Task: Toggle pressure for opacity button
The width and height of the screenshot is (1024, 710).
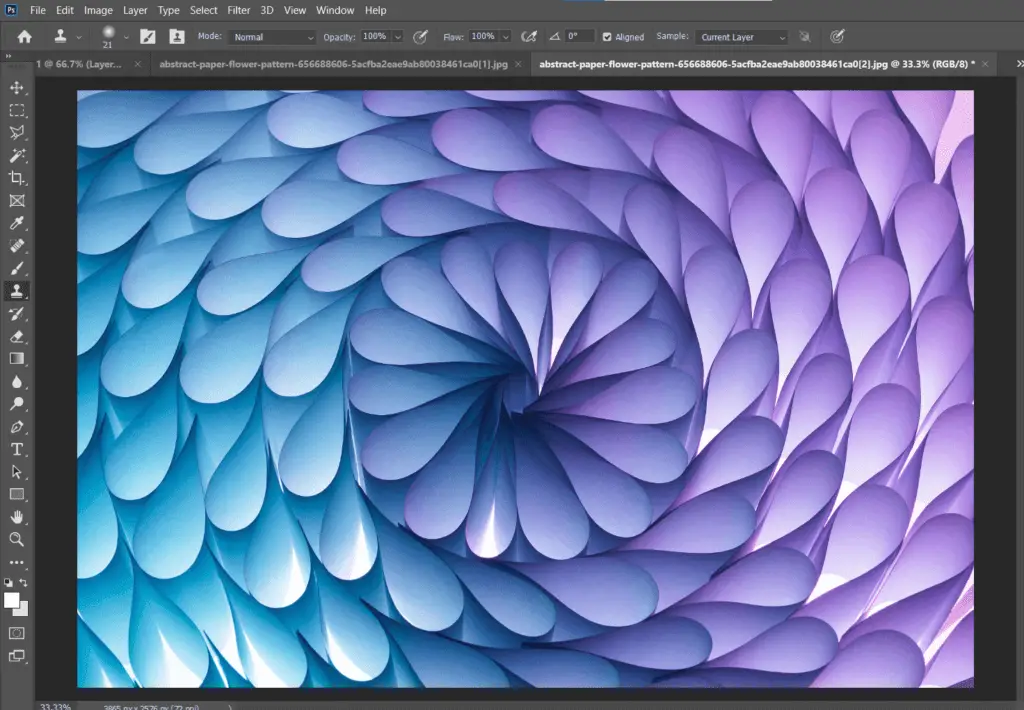Action: click(x=421, y=37)
